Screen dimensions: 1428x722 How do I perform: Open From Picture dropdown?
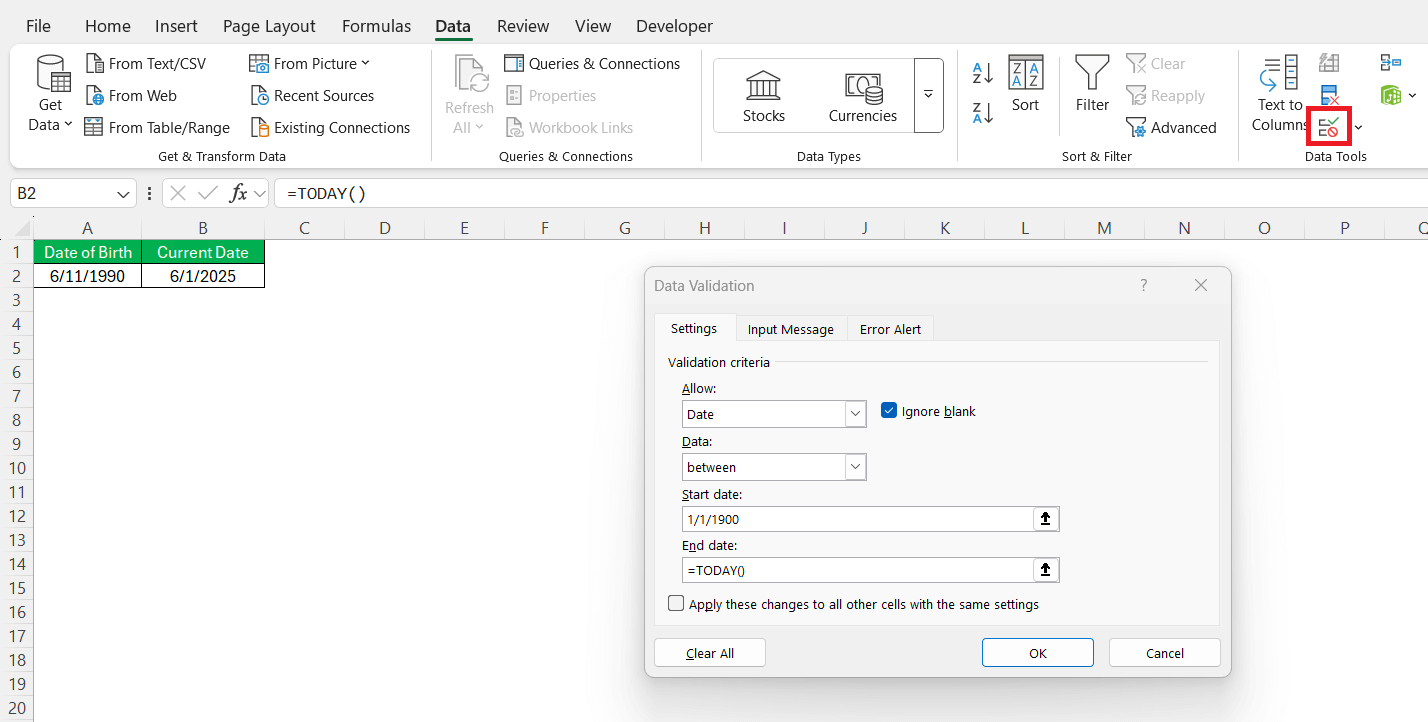point(309,64)
